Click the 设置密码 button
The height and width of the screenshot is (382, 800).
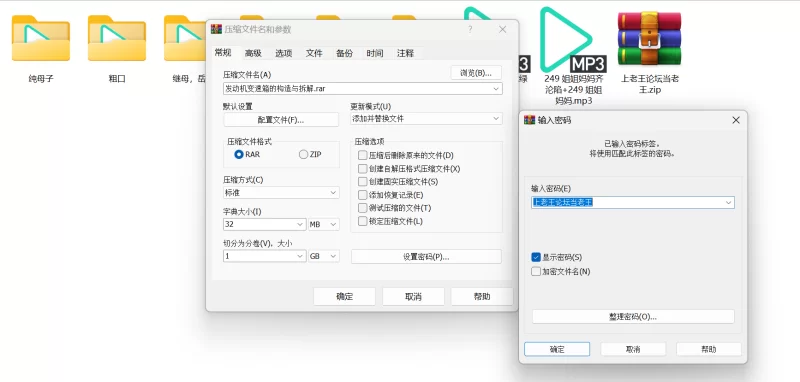coord(426,257)
